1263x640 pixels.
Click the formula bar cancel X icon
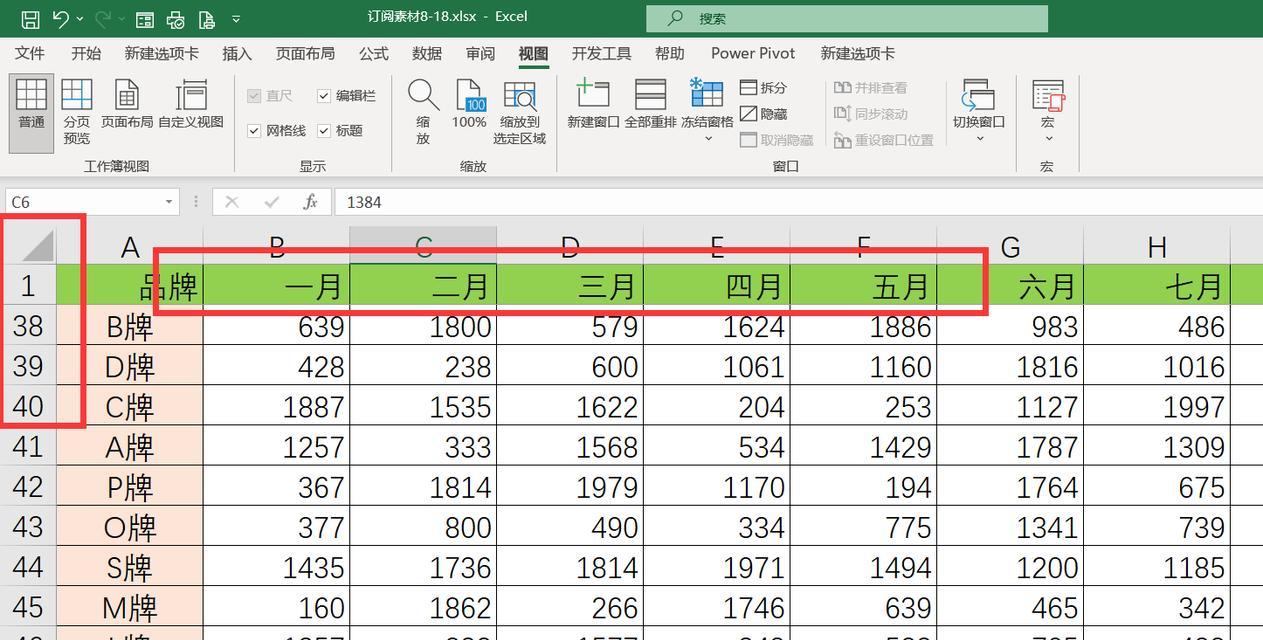[x=232, y=202]
